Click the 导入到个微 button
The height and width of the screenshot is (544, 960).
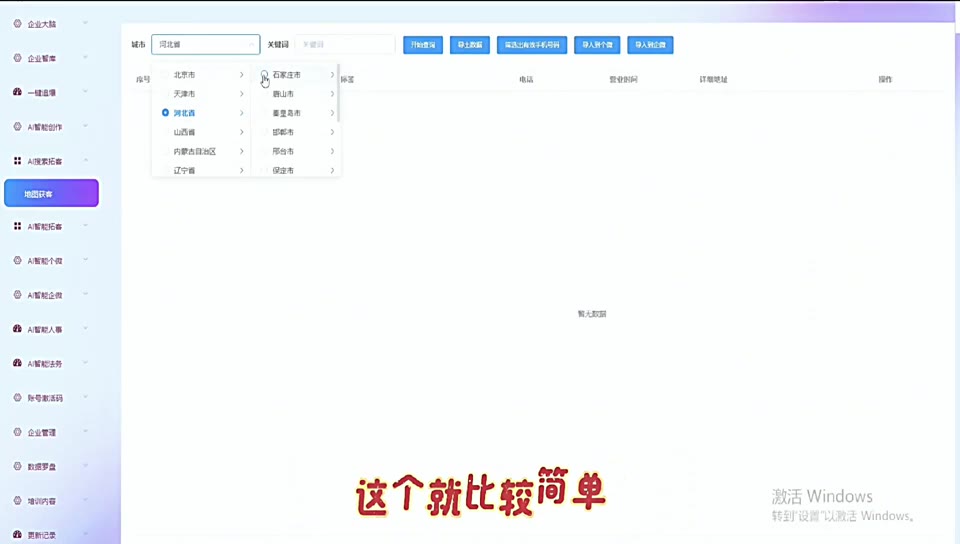click(597, 45)
